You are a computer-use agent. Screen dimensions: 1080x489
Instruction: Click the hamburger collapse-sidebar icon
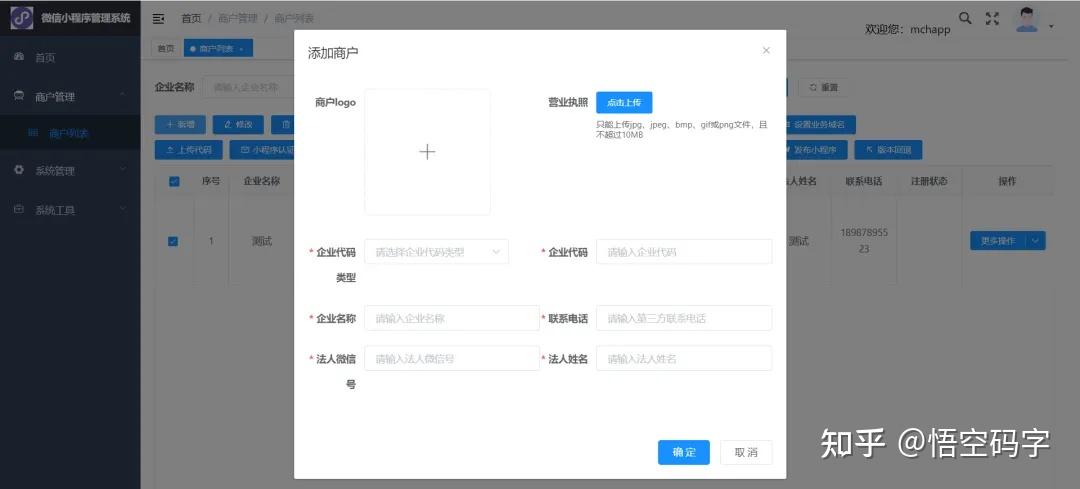pos(158,19)
